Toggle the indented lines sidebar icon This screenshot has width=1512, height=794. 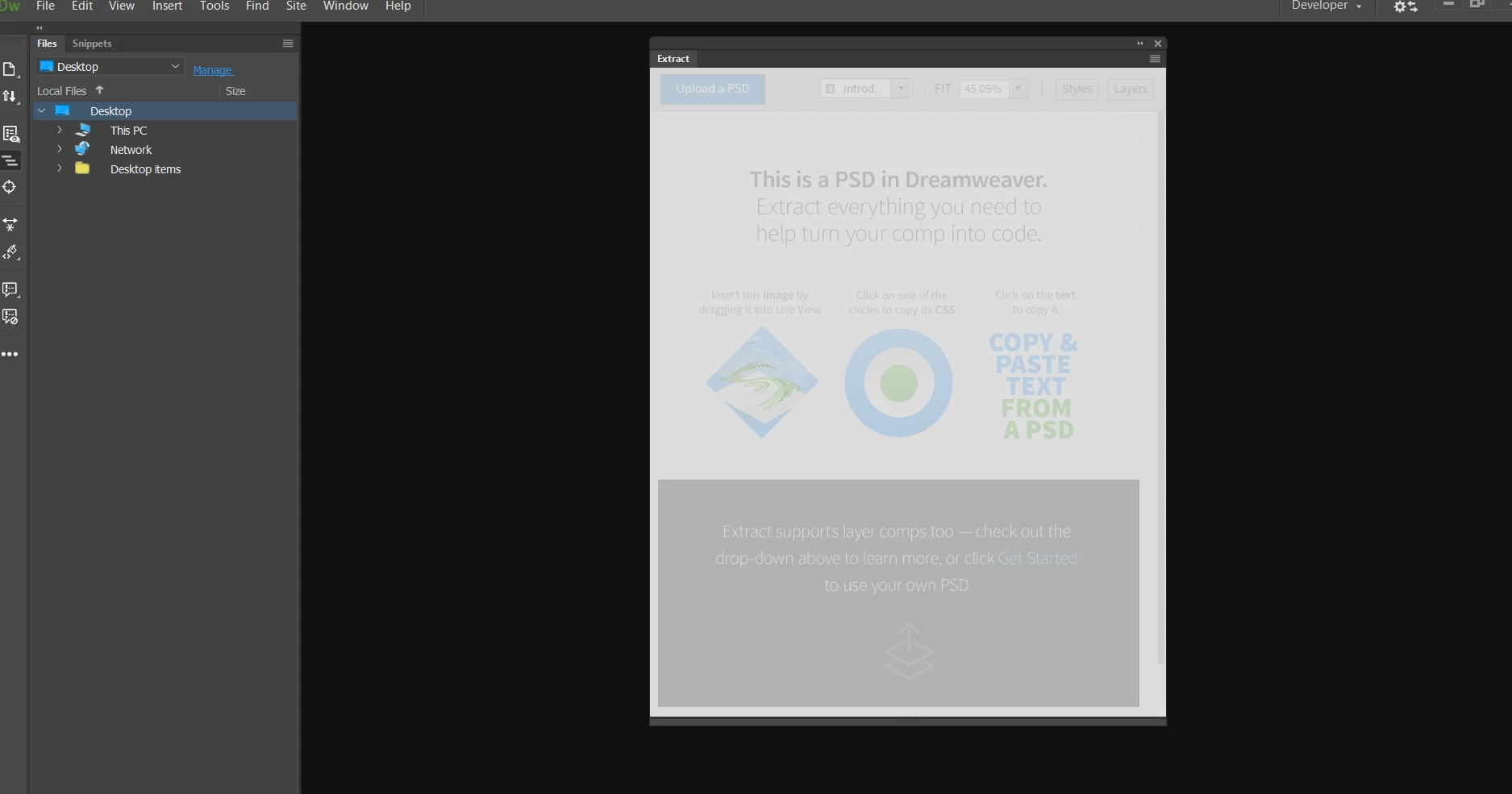pos(10,160)
